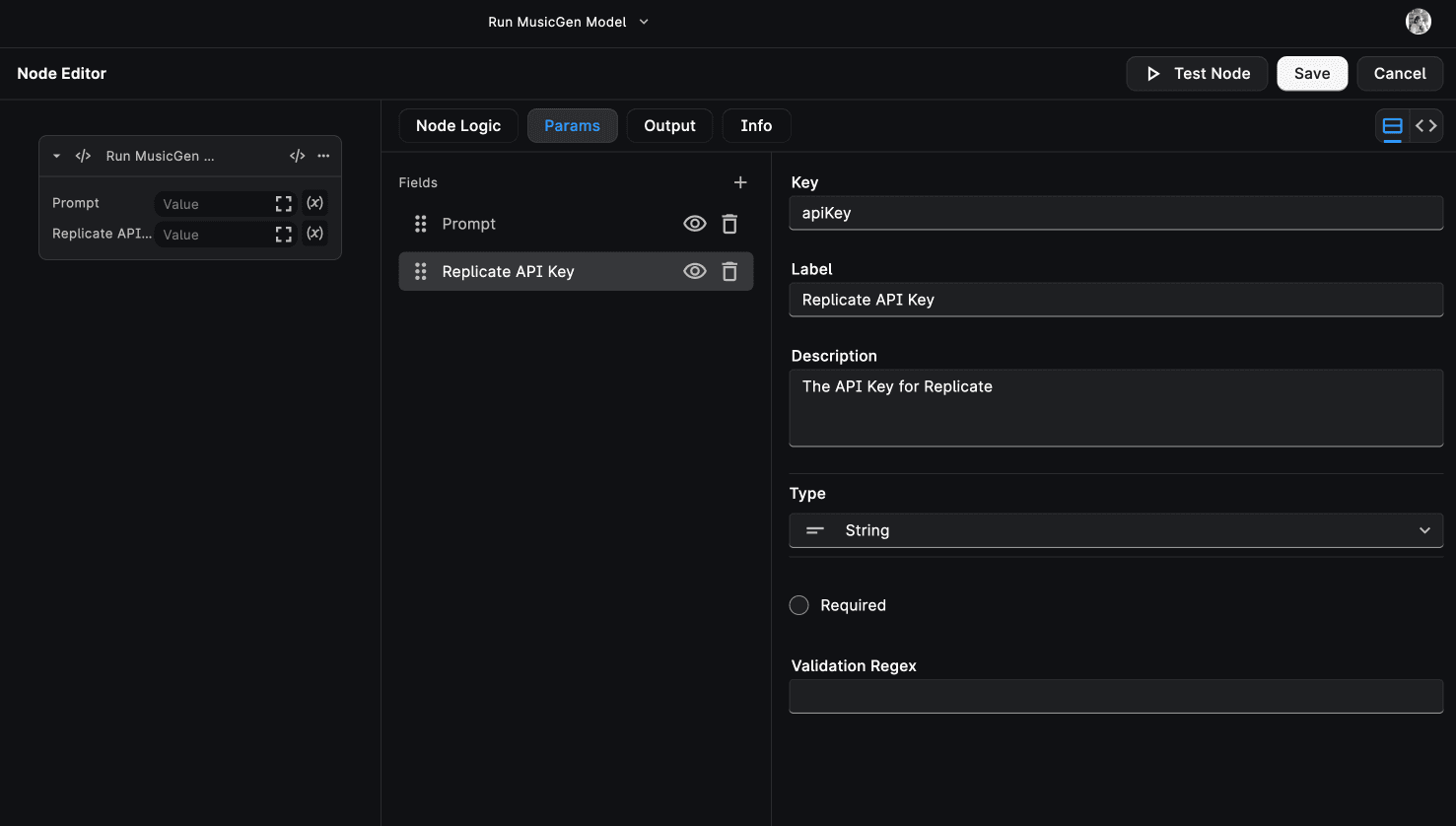Viewport: 1456px width, 826px height.
Task: Delete the Prompt field with trash icon
Action: click(x=729, y=224)
